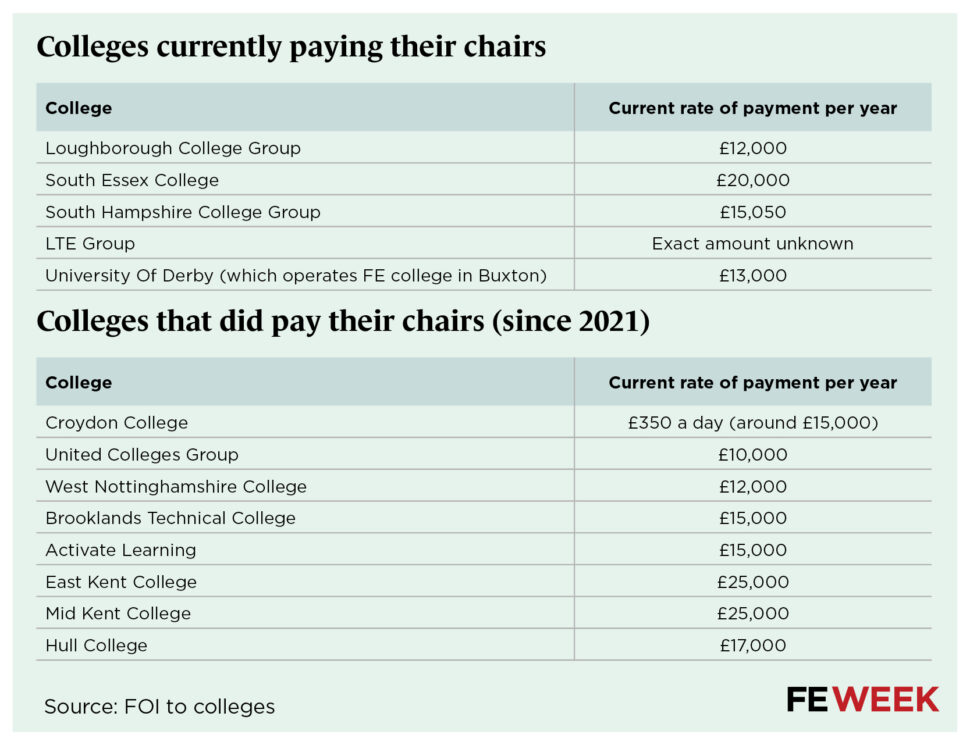The width and height of the screenshot is (970, 745).
Task: Click the 'Colleges currently paying their chairs' heading
Action: point(291,47)
